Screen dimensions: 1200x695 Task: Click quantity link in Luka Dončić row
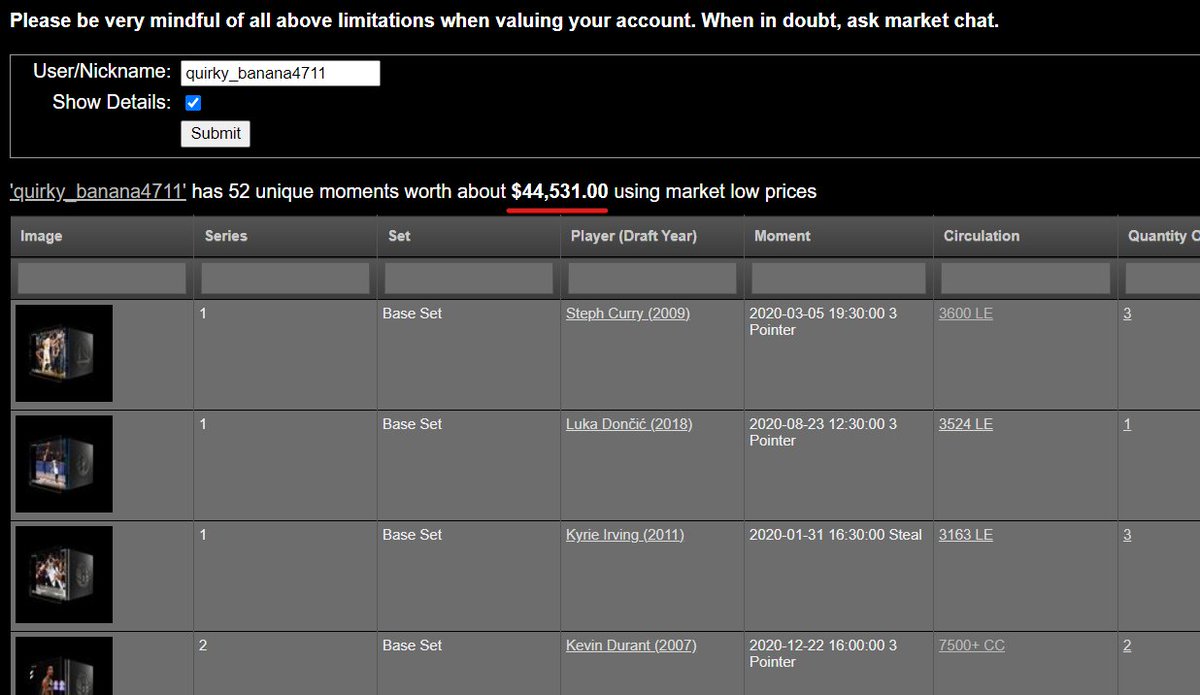(1127, 424)
